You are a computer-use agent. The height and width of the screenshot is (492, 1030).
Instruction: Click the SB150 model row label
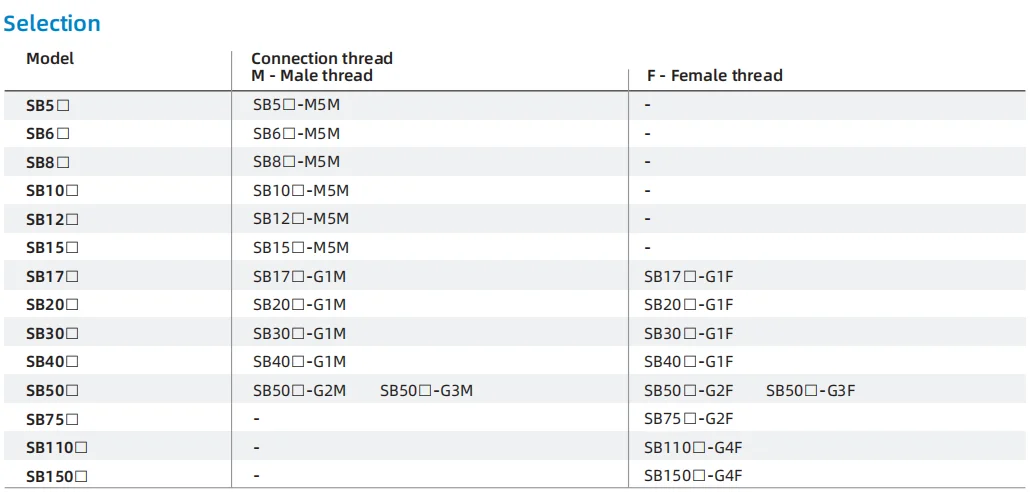[x=57, y=476]
